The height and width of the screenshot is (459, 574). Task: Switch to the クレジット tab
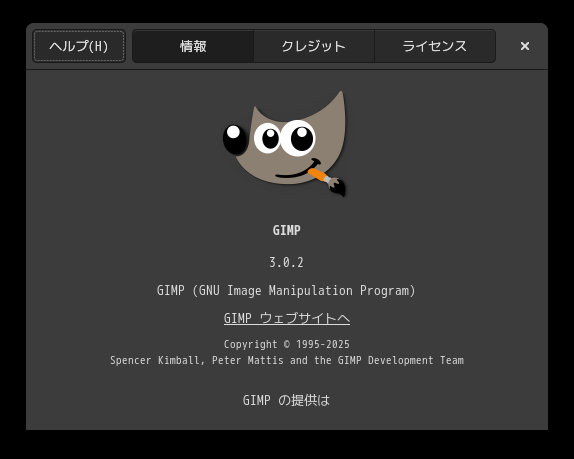(x=314, y=46)
